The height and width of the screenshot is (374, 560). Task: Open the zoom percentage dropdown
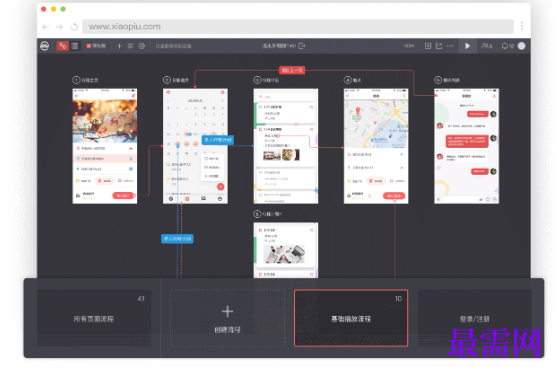409,46
